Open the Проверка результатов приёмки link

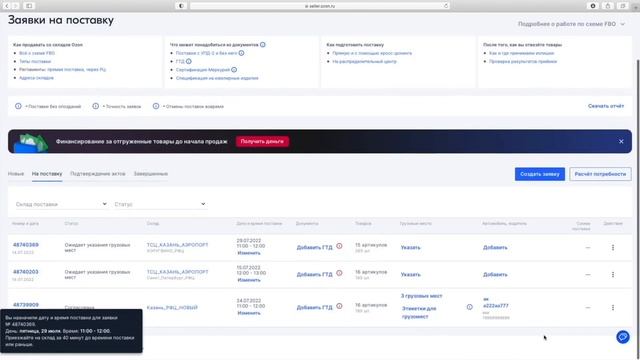(523, 61)
